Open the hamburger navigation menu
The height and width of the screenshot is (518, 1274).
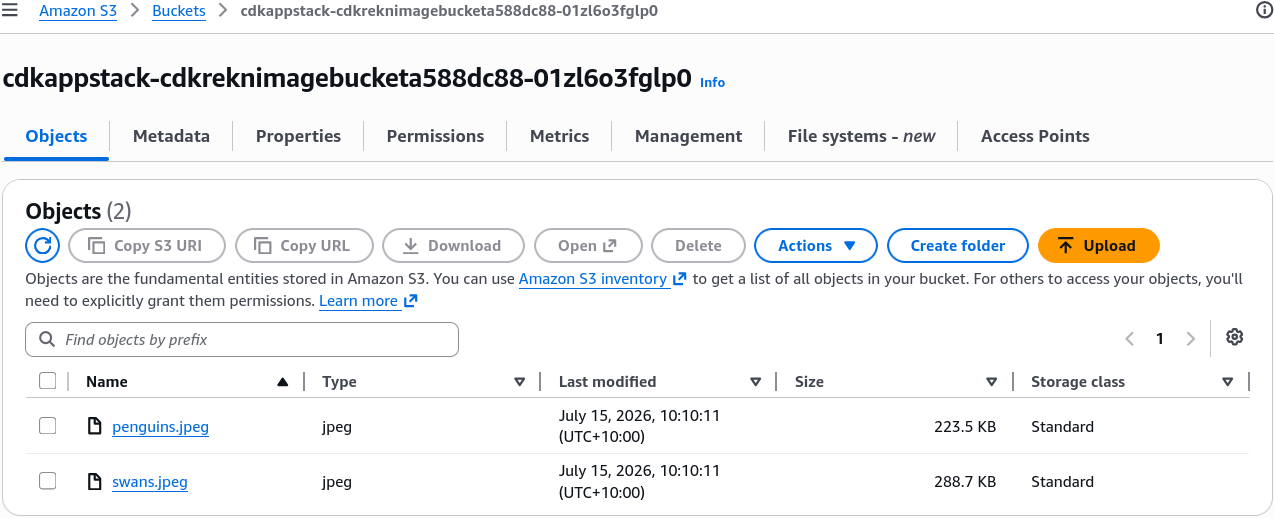(x=10, y=11)
